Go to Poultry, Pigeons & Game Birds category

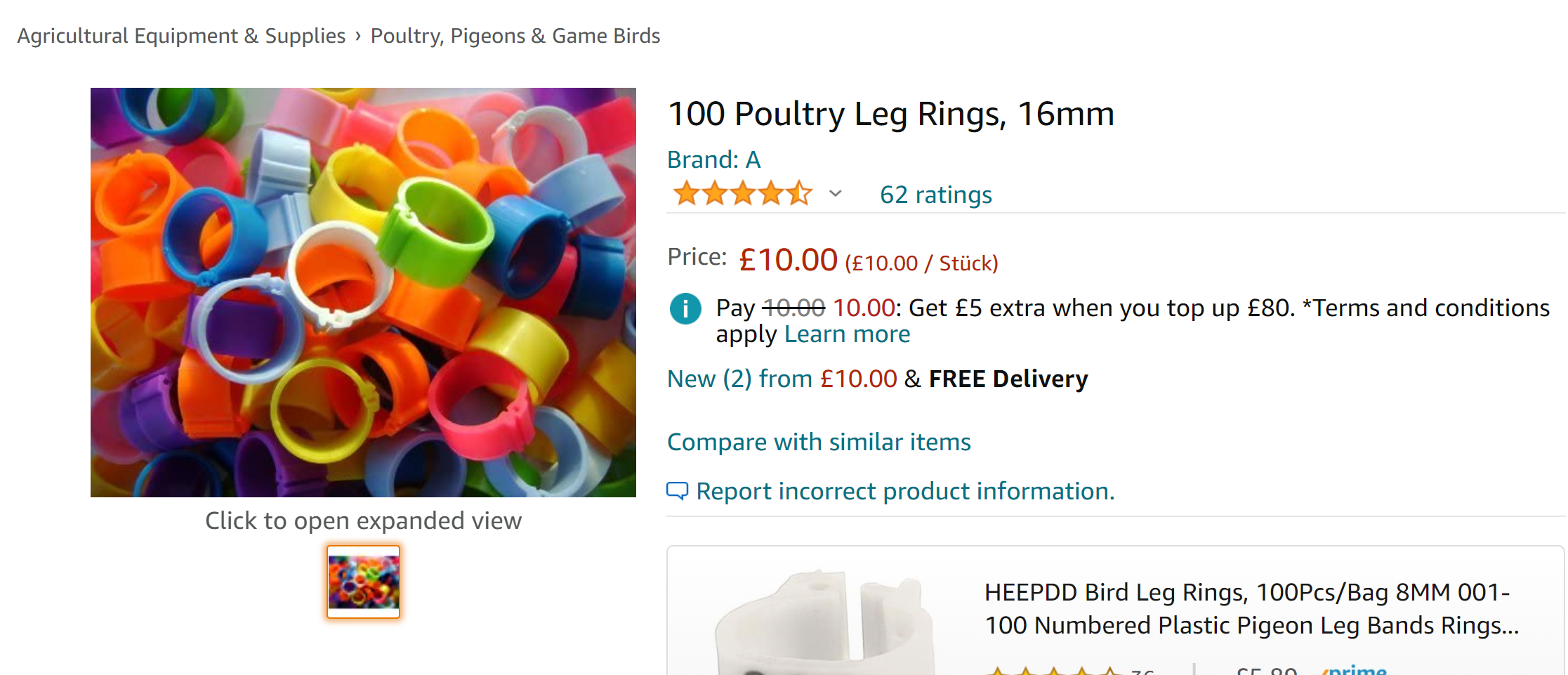click(x=515, y=36)
